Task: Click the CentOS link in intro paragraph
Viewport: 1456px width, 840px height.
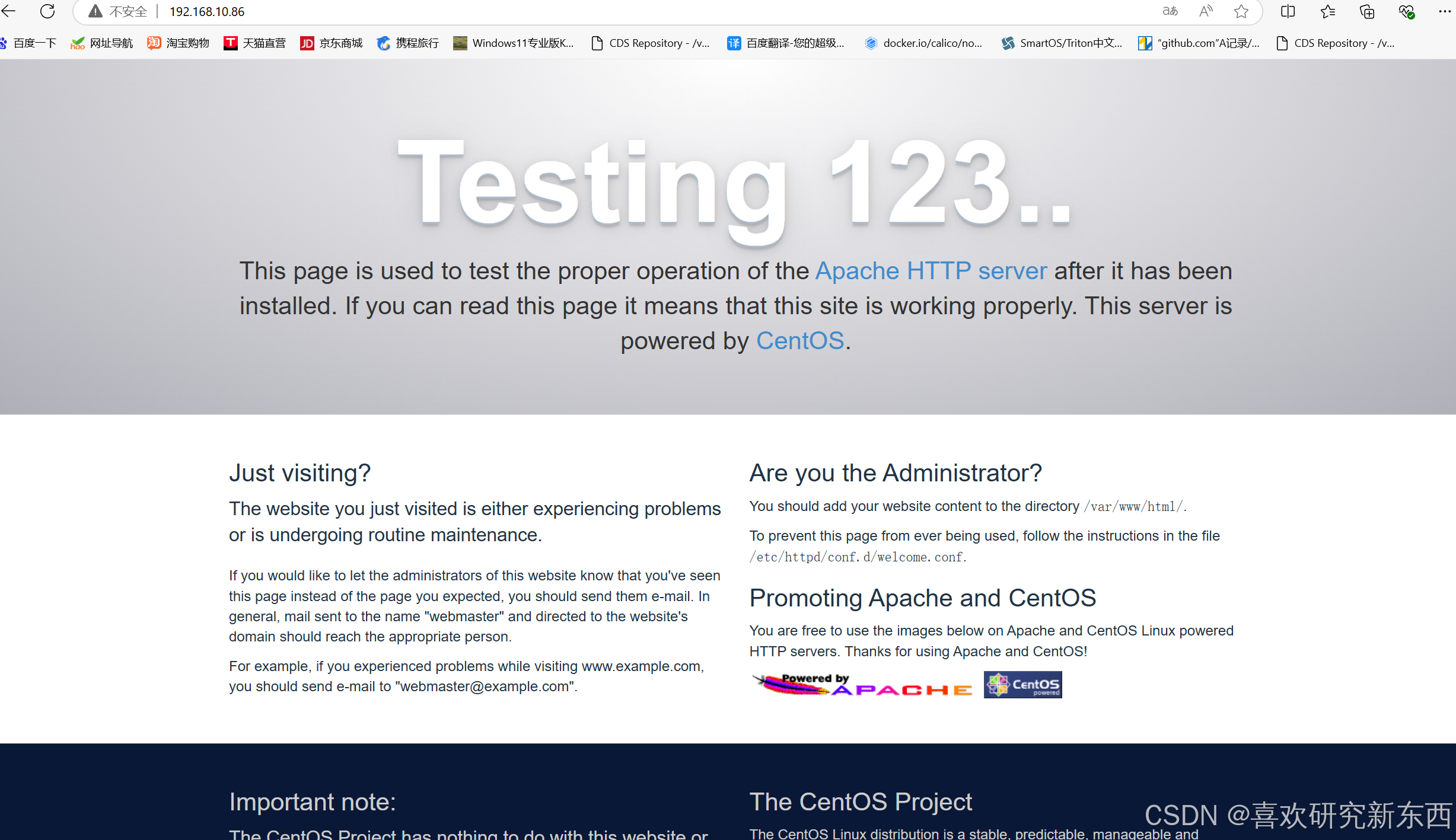Action: 799,341
